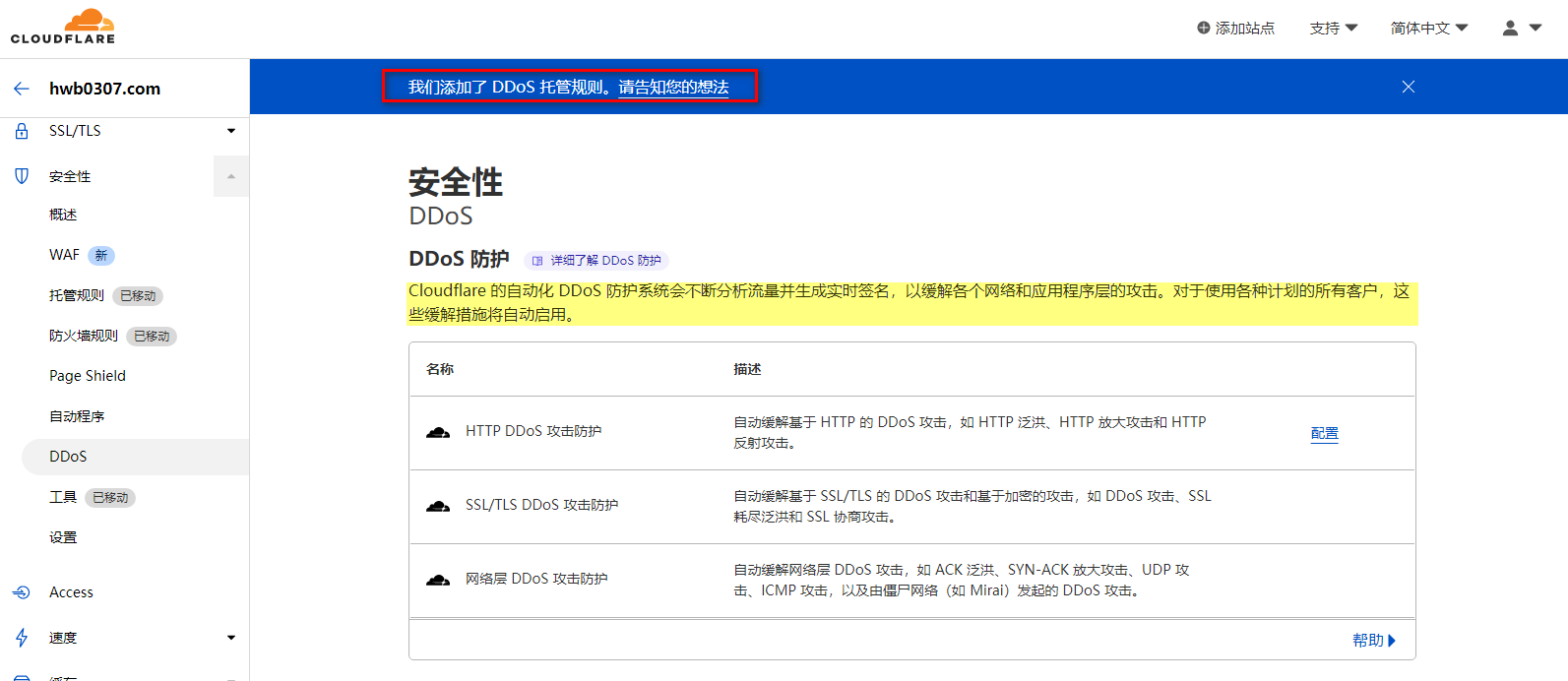Open Page Shield in the sidebar
The height and width of the screenshot is (681, 1568).
[88, 376]
